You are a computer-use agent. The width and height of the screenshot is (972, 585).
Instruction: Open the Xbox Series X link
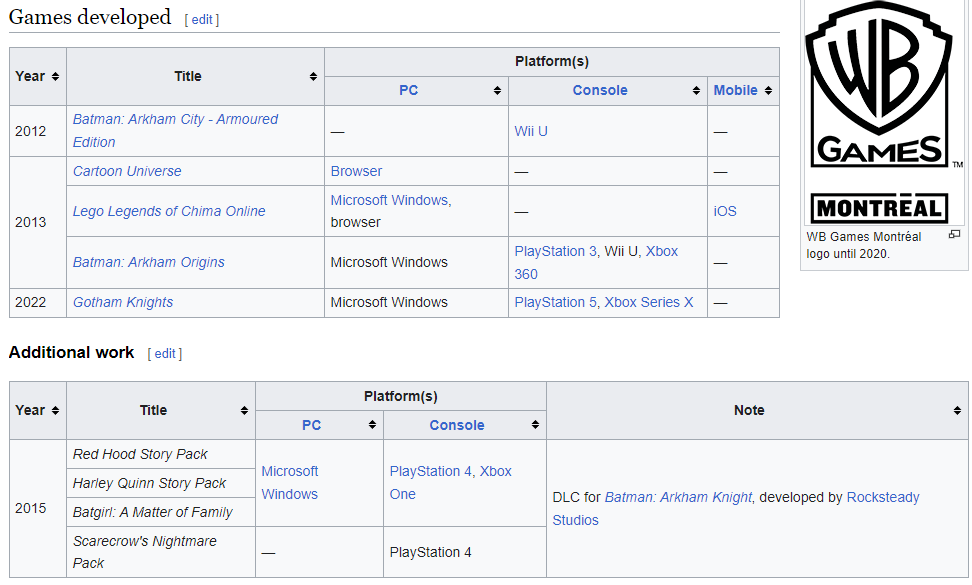(648, 302)
